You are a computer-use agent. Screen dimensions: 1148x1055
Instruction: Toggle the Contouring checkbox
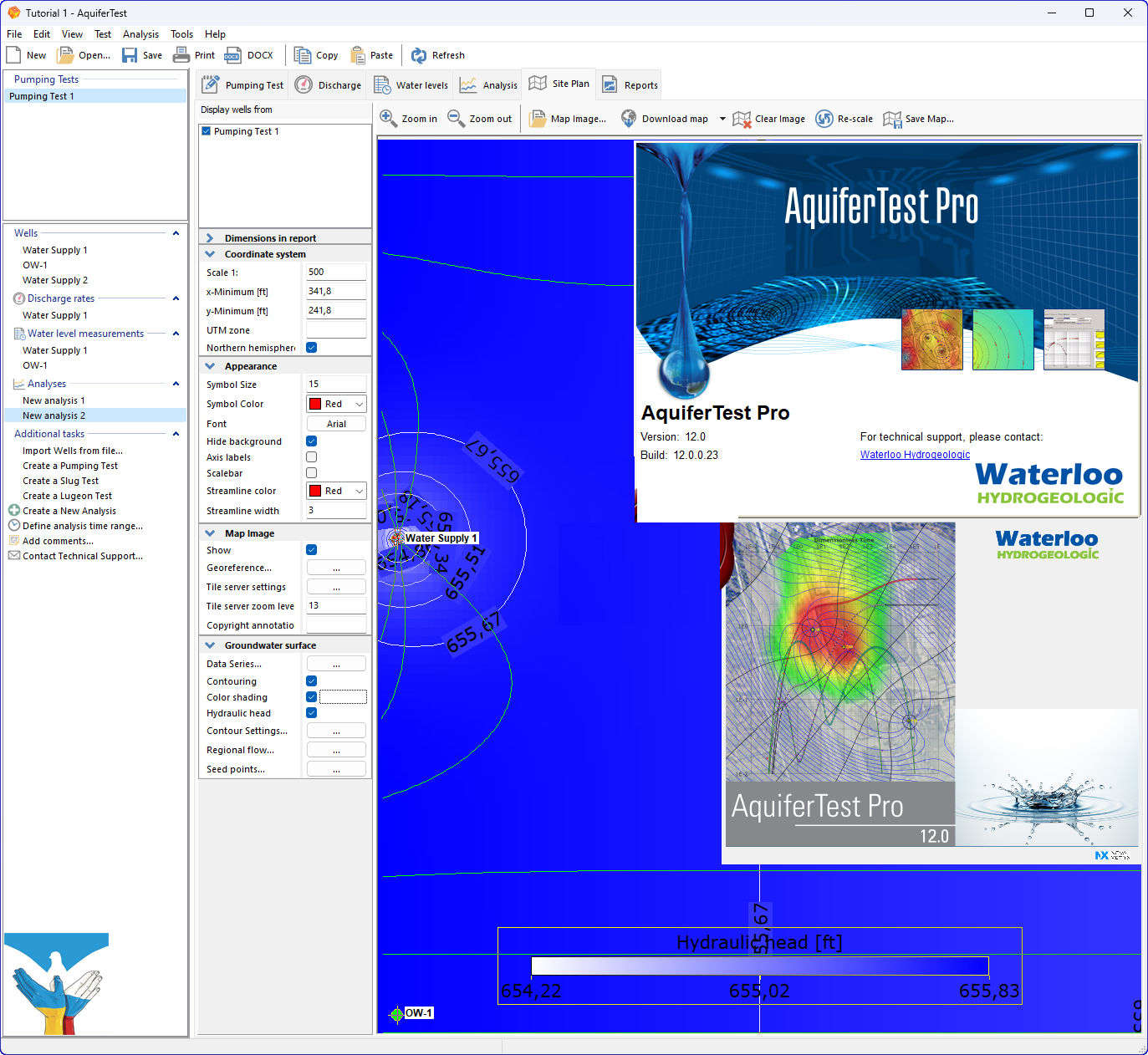311,680
